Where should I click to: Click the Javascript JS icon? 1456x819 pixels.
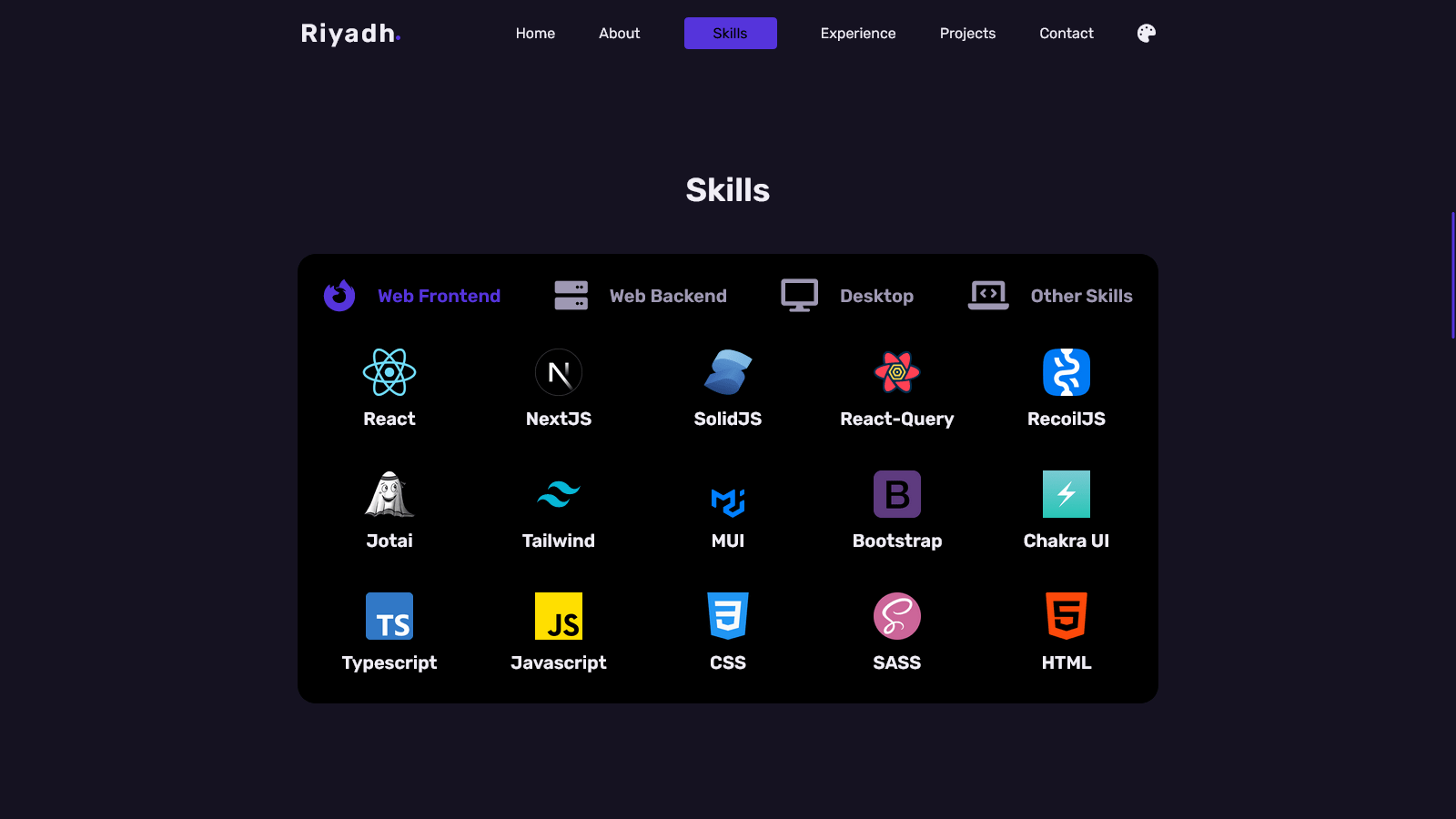(559, 615)
